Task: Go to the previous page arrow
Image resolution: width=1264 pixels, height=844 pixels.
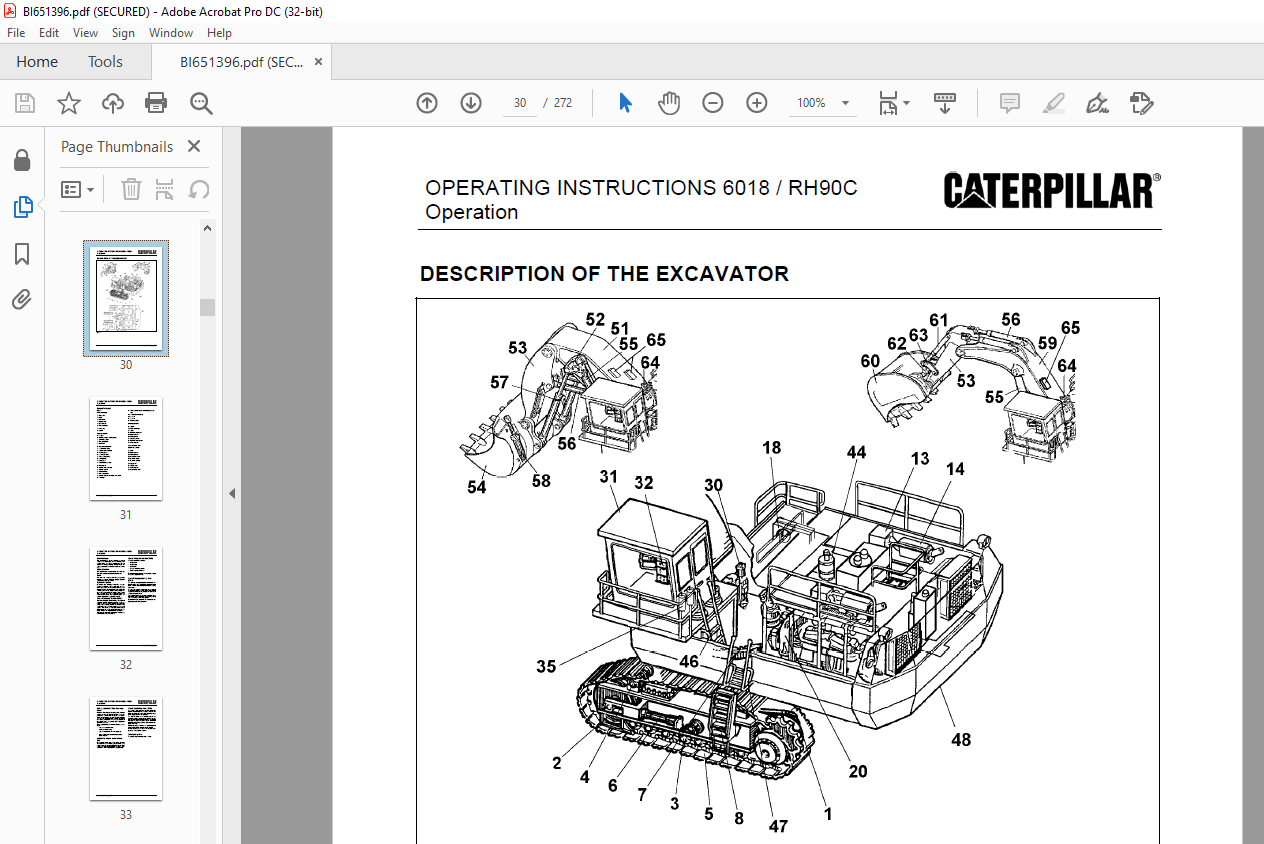Action: (x=427, y=103)
